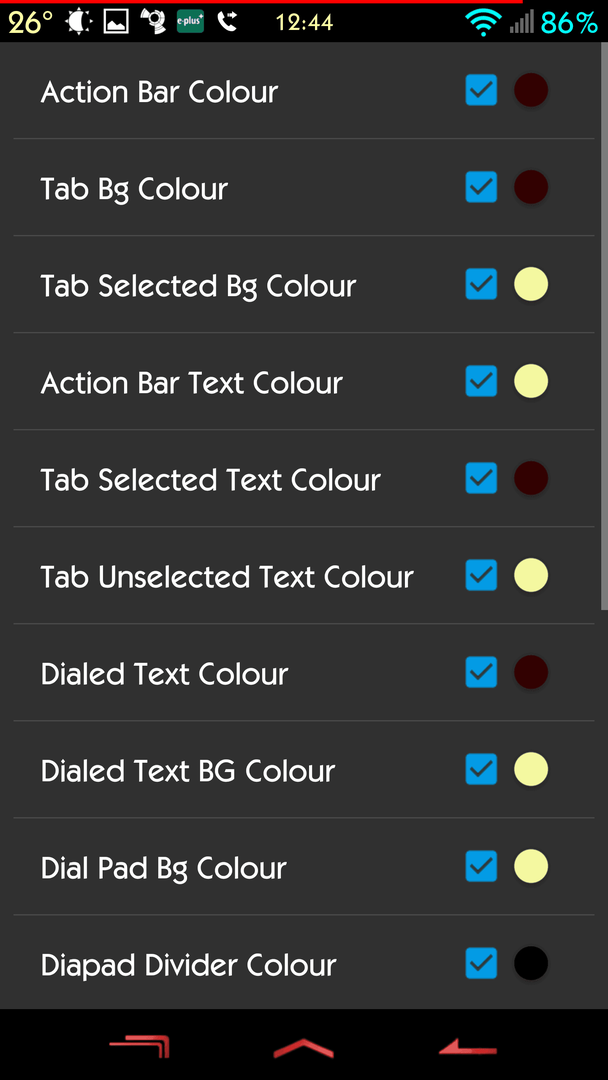Open the Tab Selected Bg Colour yellow swatch
Viewport: 608px width, 1080px height.
(531, 284)
